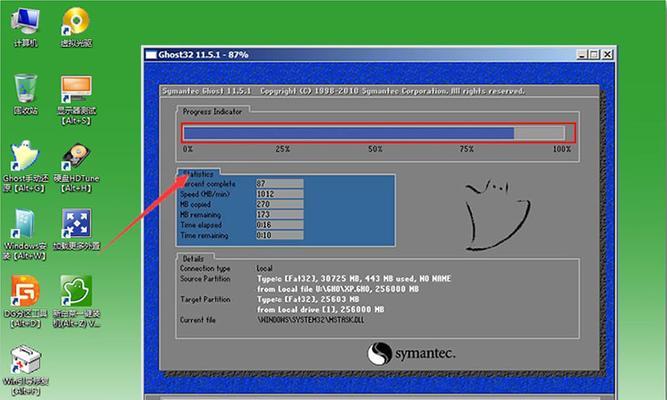Click the "Details" group label

coord(193,259)
